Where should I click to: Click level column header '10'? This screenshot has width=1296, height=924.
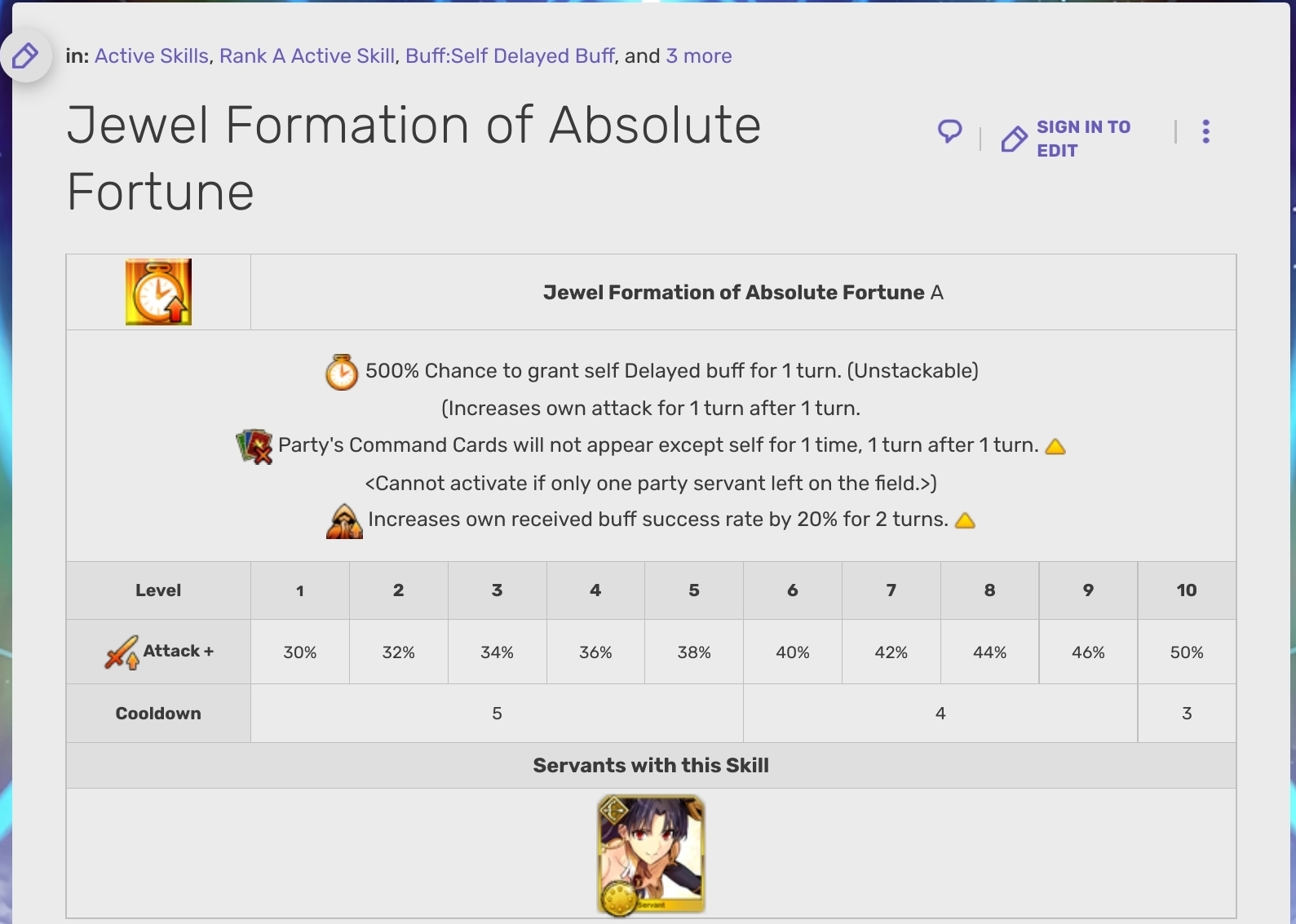tap(1187, 590)
